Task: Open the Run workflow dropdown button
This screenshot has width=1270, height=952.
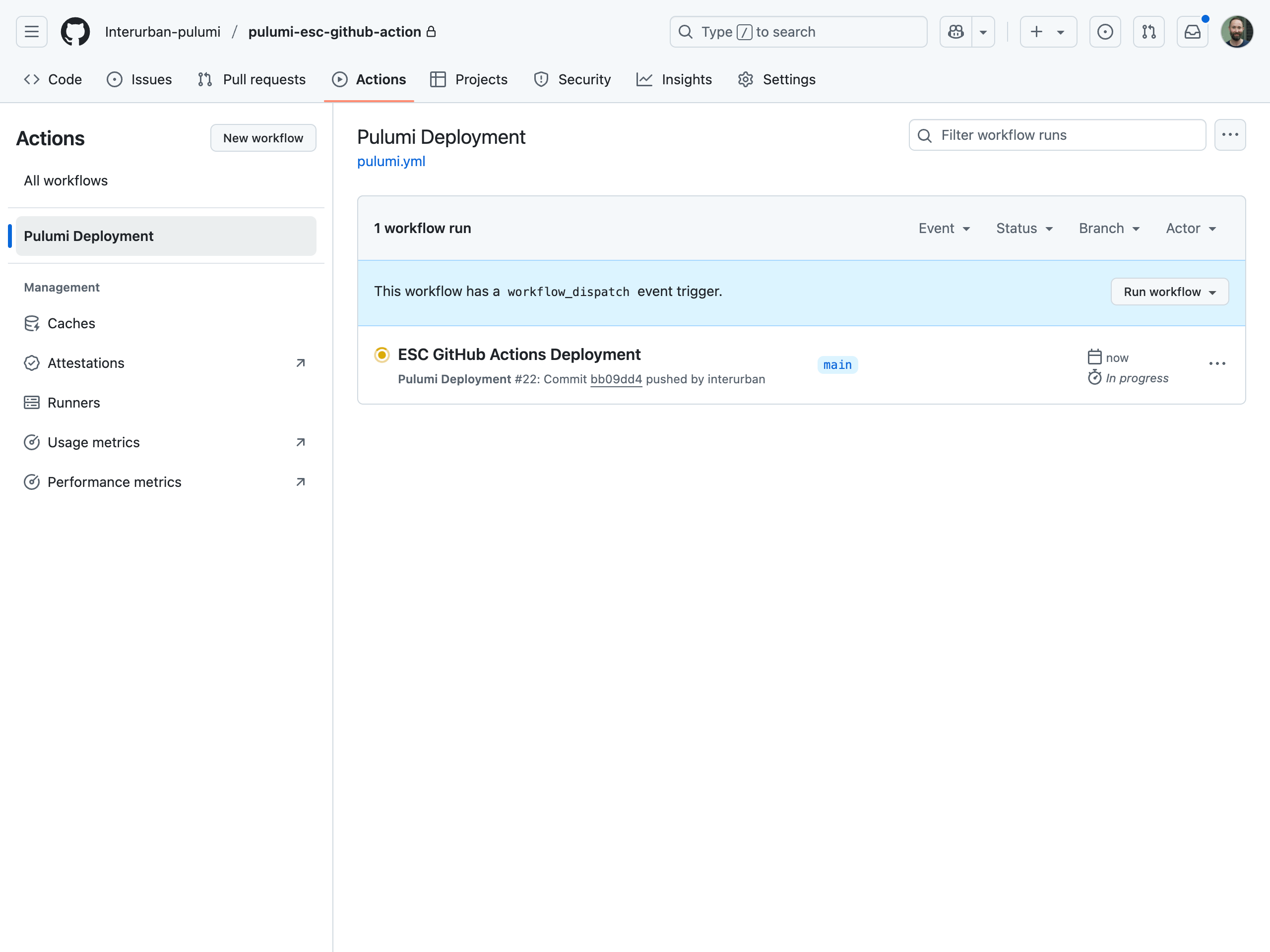Action: (1169, 292)
